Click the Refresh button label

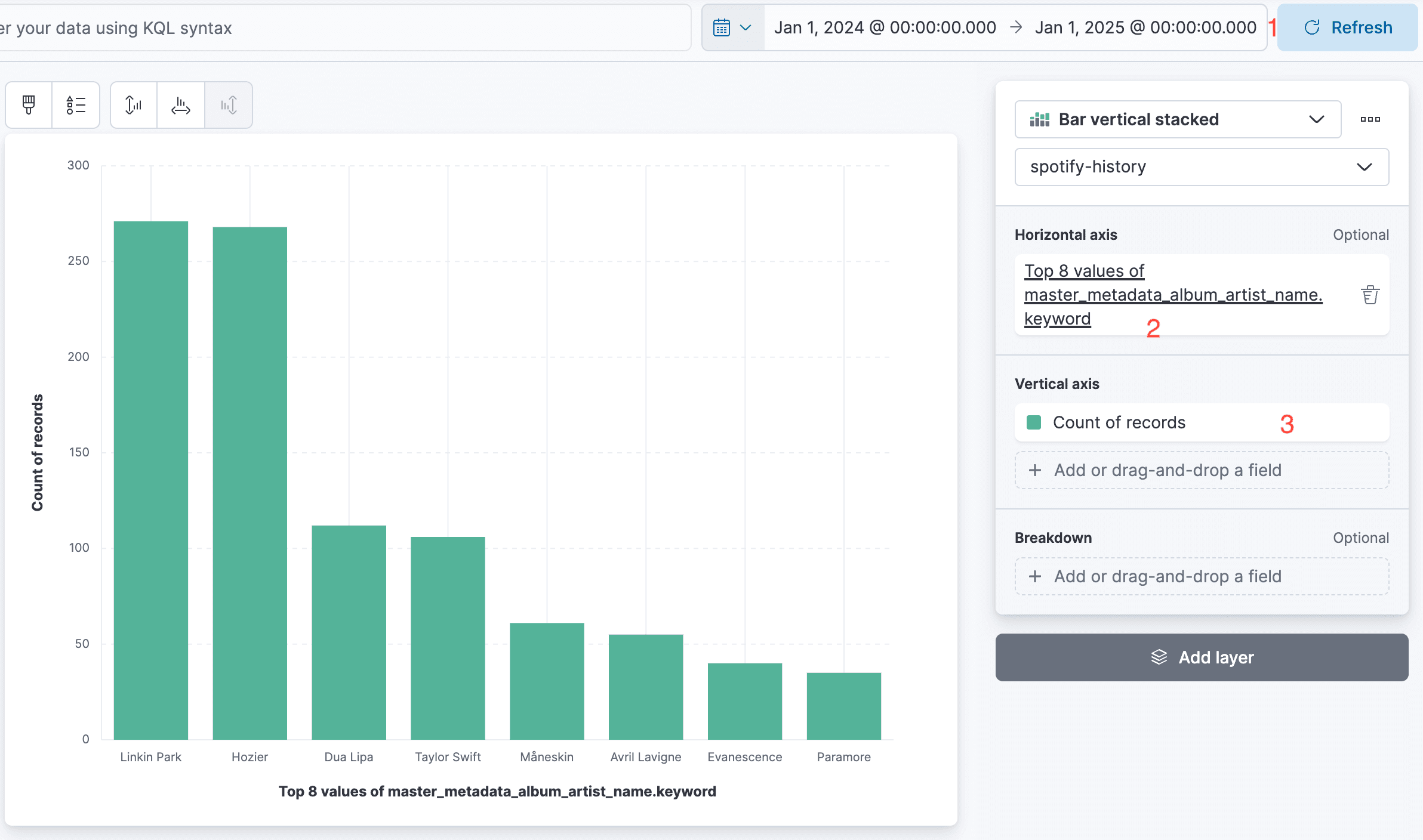click(1361, 27)
